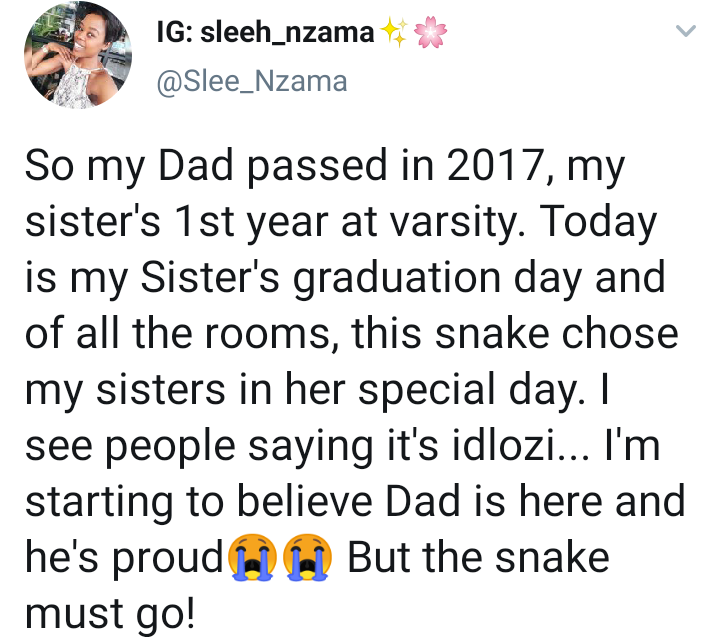Click the phrase 'must go!' at the end
Screen dimensions: 712x637
point(110,614)
